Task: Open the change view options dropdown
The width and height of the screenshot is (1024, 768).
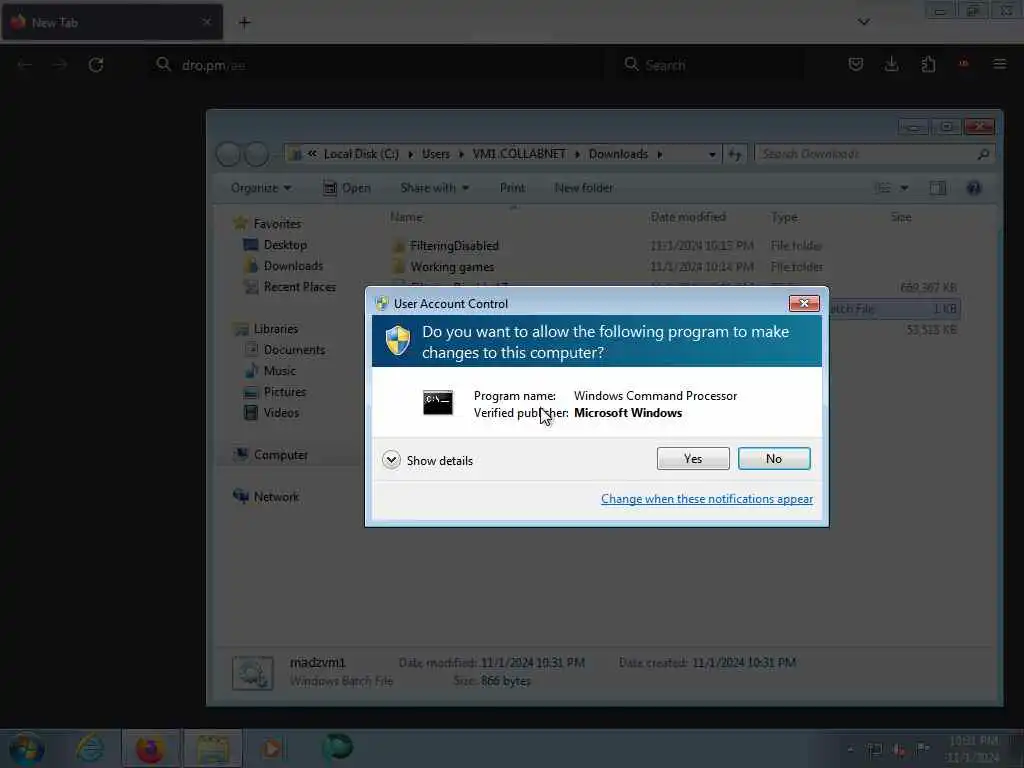Action: point(904,188)
